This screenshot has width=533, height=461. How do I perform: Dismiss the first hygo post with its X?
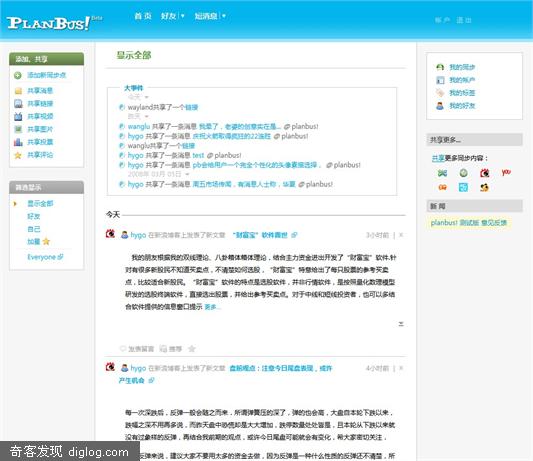401,235
